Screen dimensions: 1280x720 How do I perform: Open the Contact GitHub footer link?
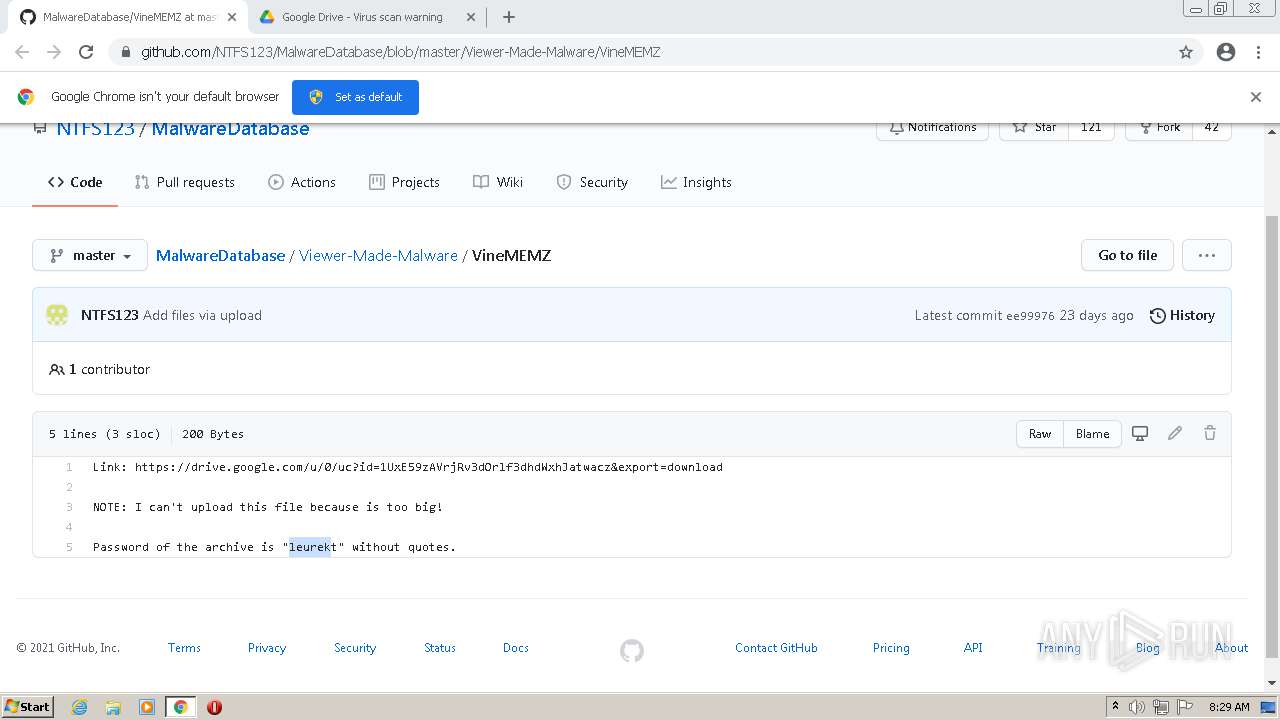coord(776,648)
